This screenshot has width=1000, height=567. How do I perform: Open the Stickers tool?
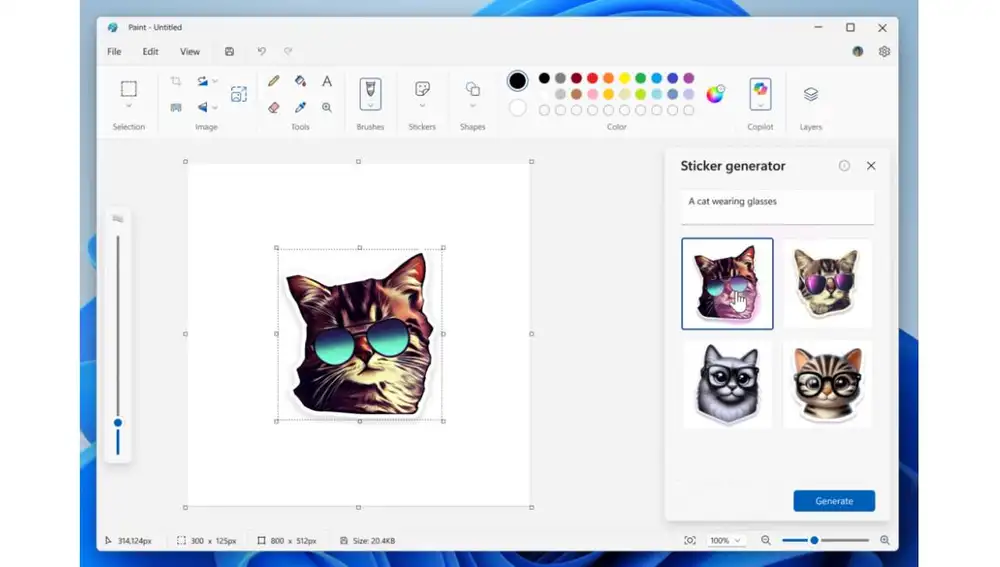coord(422,88)
